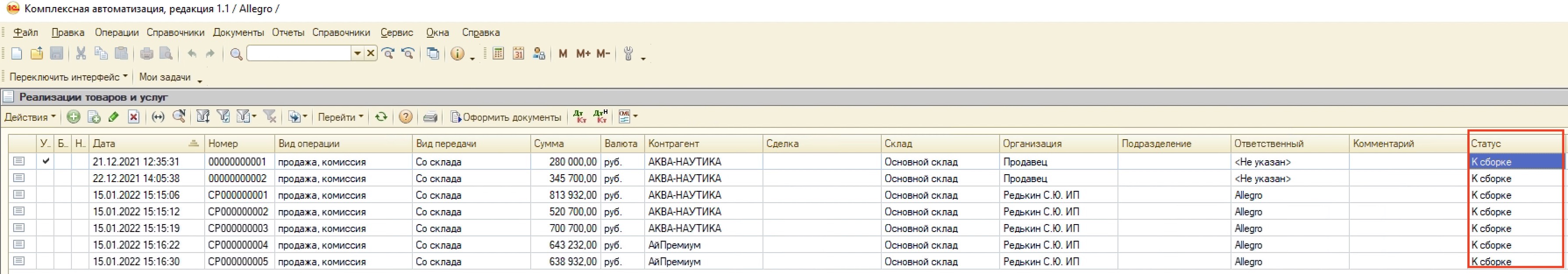Click the find previous icon
The height and width of the screenshot is (274, 1568).
(x=408, y=54)
